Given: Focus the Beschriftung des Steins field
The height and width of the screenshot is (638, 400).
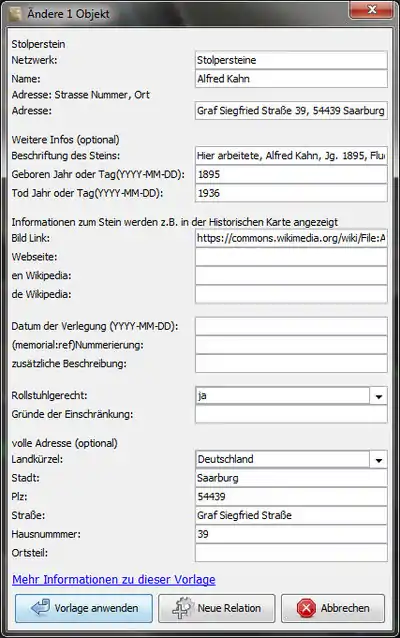Looking at the screenshot, I should (291, 155).
